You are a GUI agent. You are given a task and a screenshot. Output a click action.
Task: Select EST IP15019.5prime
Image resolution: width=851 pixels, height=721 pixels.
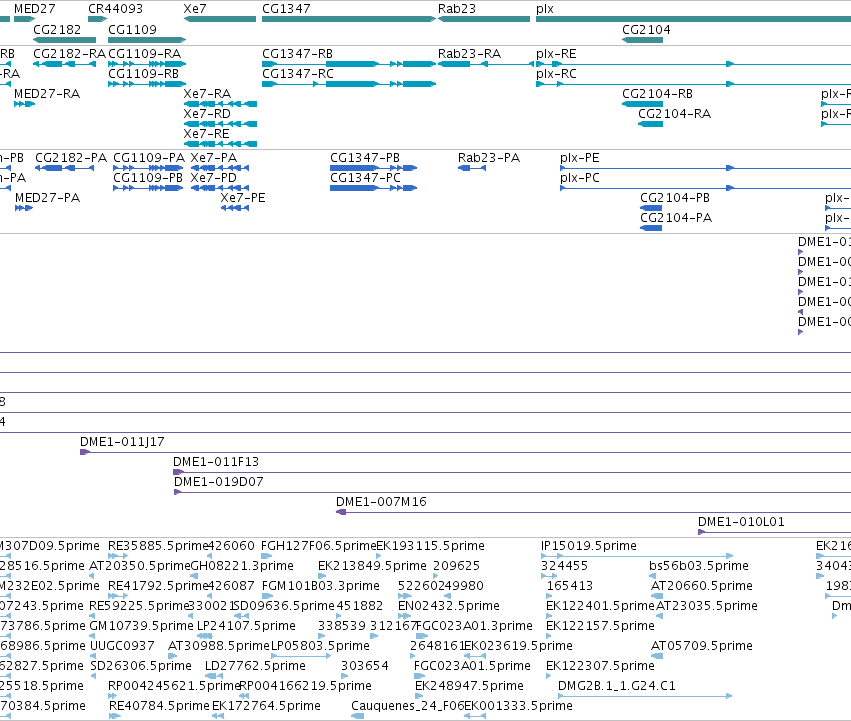637,556
